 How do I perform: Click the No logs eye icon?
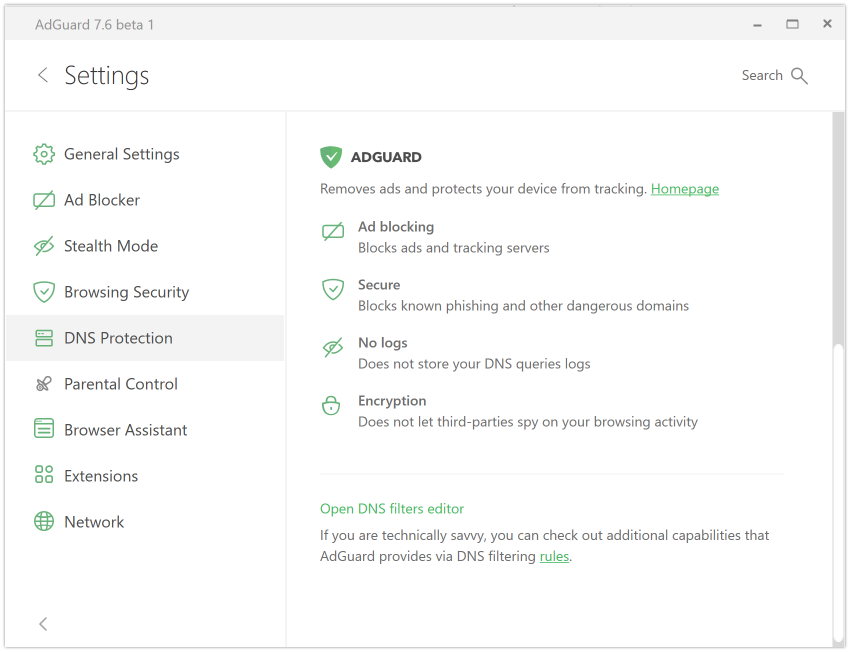coord(332,347)
